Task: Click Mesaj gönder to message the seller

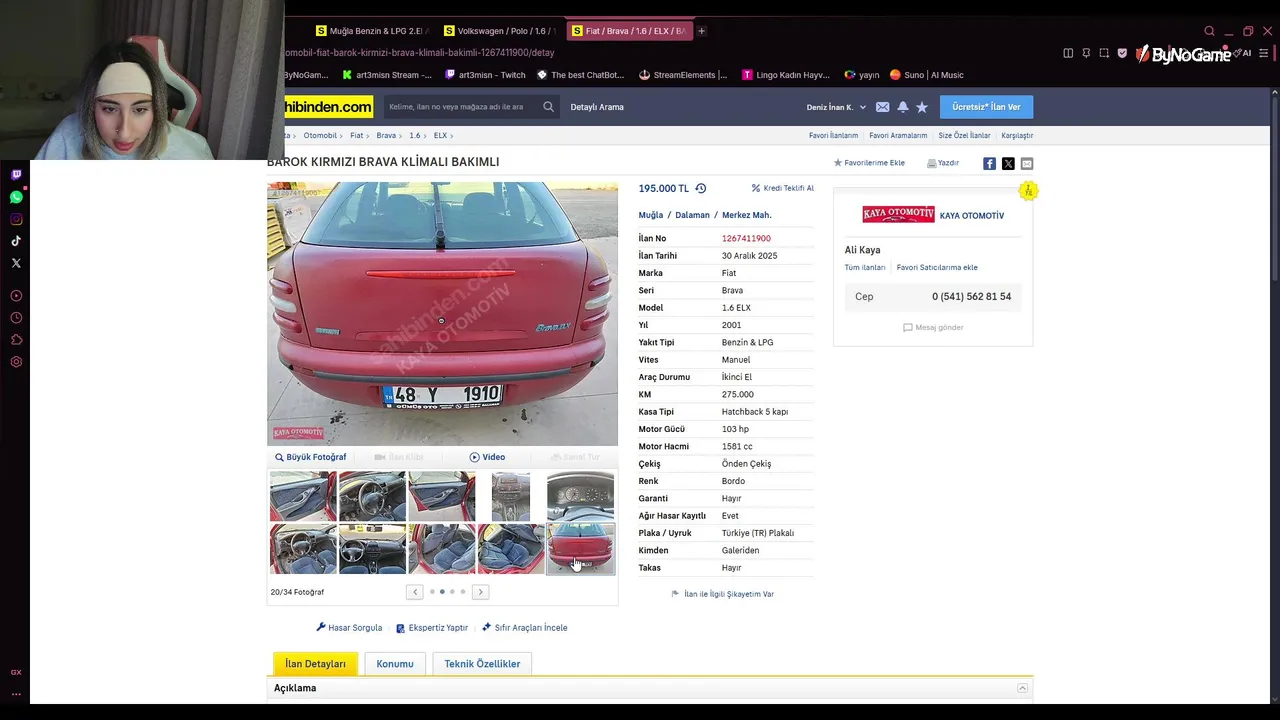Action: coord(933,327)
